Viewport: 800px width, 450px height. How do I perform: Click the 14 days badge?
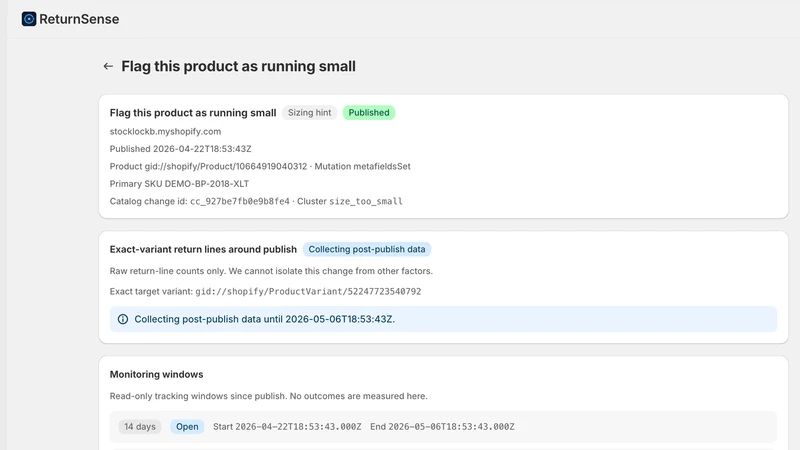[140, 427]
